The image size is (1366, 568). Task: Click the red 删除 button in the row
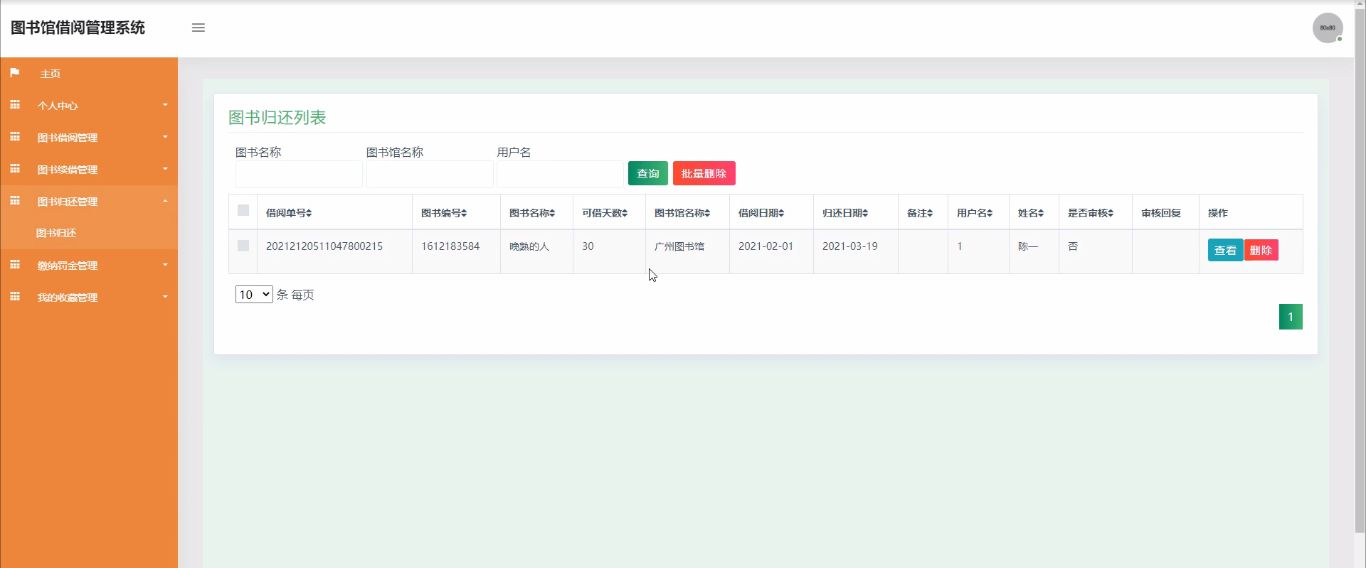tap(1261, 250)
